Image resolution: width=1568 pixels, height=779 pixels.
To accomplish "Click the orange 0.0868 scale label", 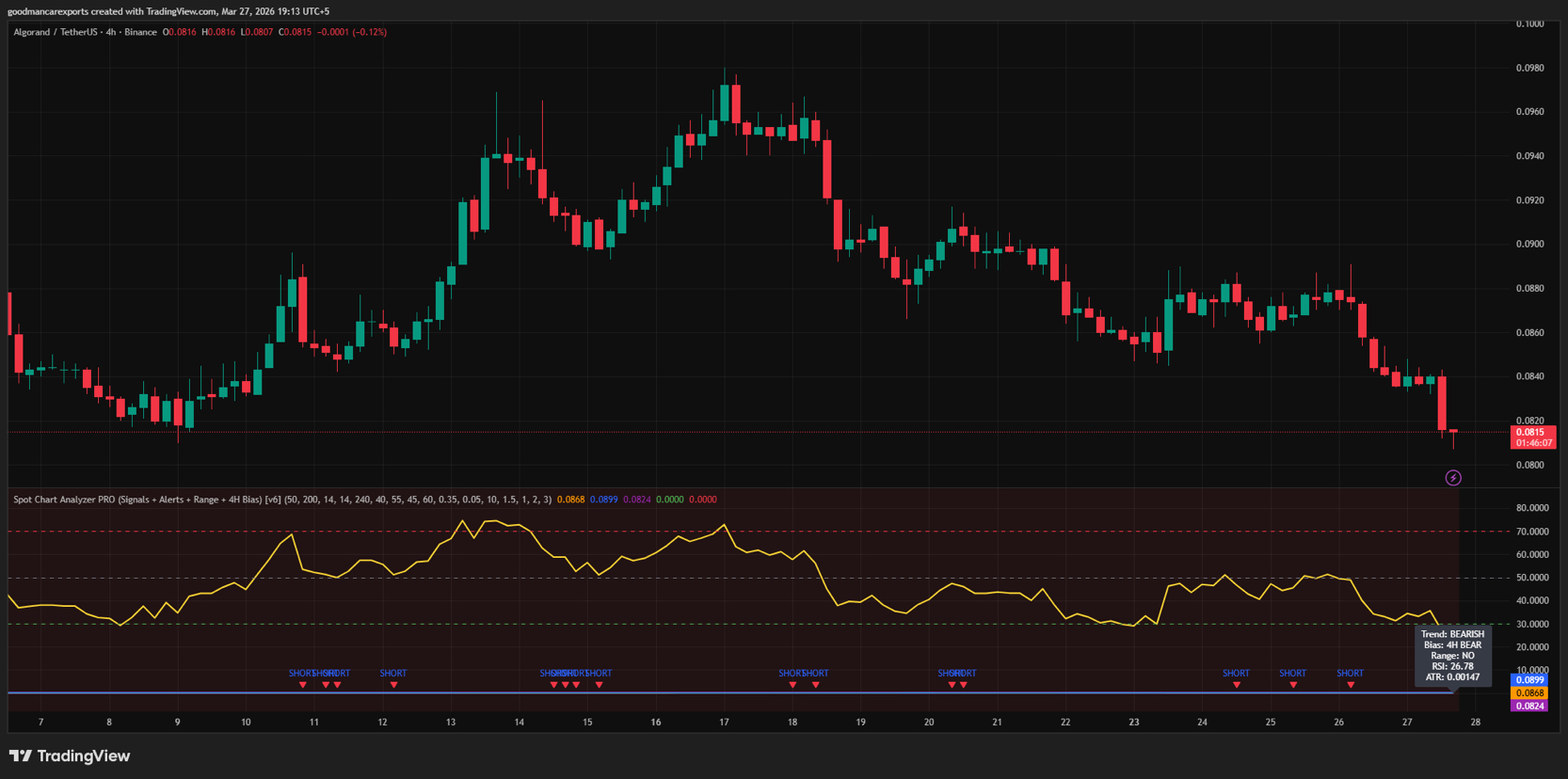I will [x=1529, y=693].
